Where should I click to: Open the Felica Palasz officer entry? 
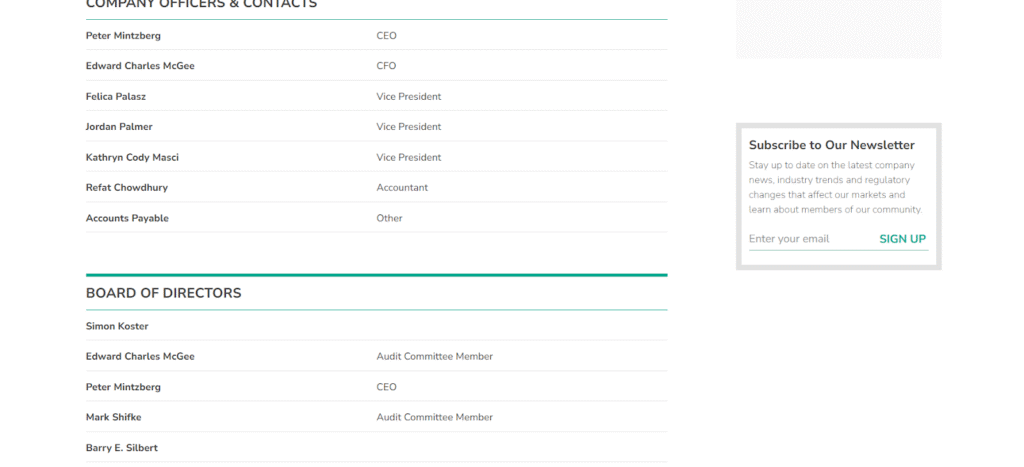click(116, 97)
